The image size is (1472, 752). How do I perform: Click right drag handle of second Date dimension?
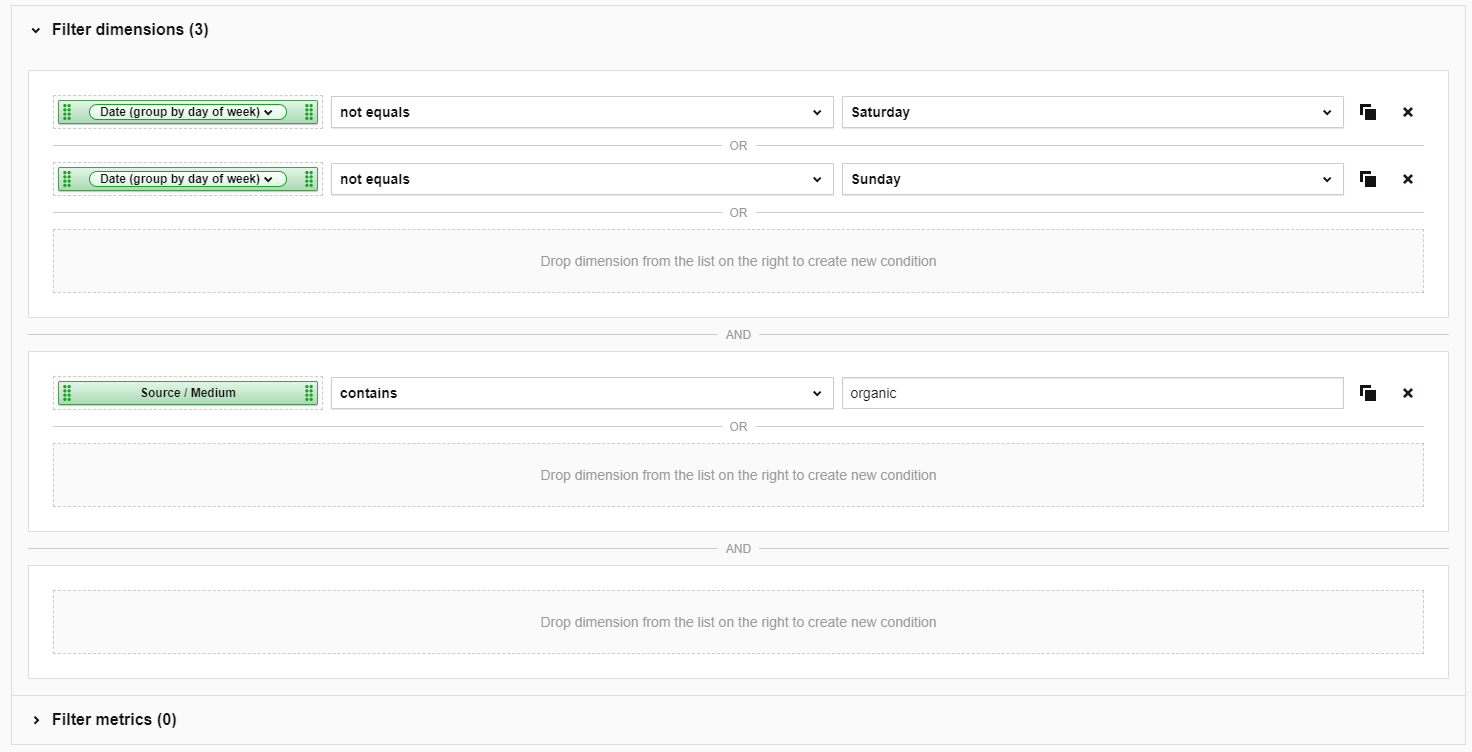click(x=309, y=179)
